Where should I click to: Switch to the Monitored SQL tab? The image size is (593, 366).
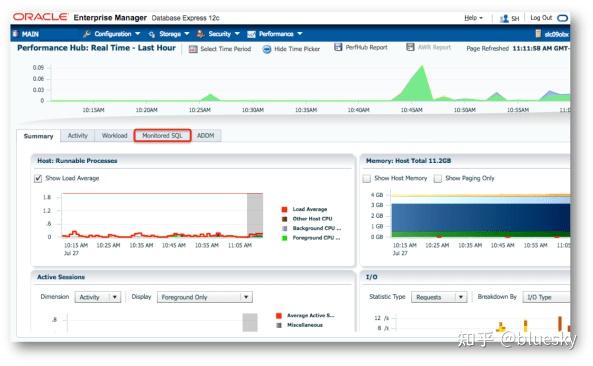(162, 136)
